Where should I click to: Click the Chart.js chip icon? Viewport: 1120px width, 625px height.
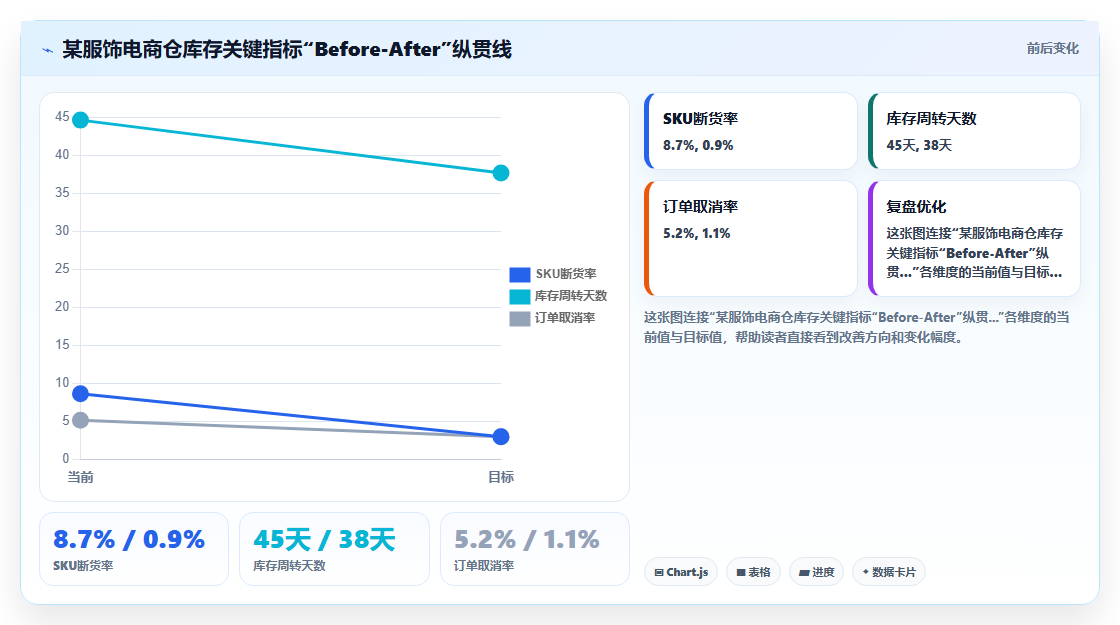tap(659, 573)
